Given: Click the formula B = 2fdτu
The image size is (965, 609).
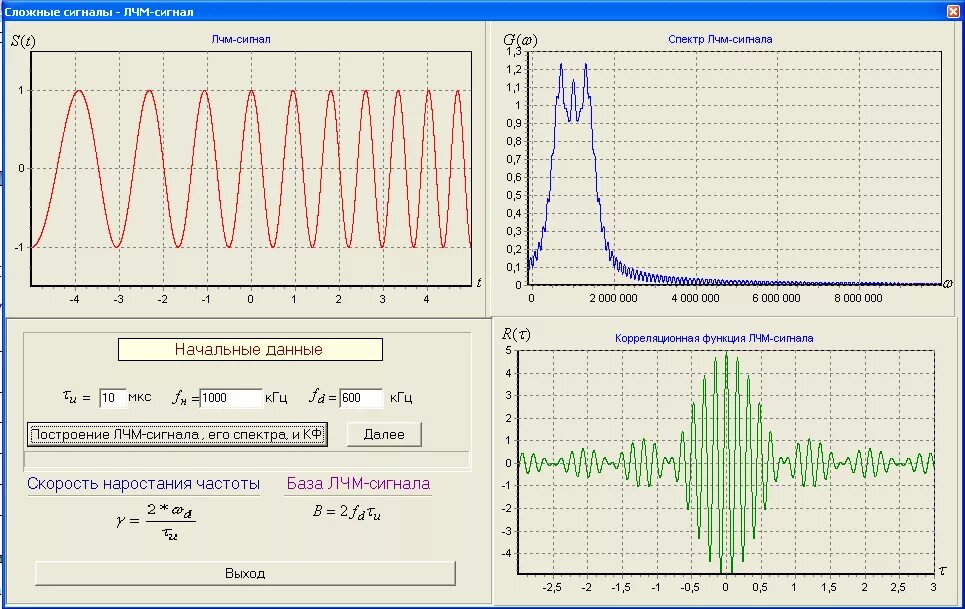Looking at the screenshot, I should click(x=346, y=512).
